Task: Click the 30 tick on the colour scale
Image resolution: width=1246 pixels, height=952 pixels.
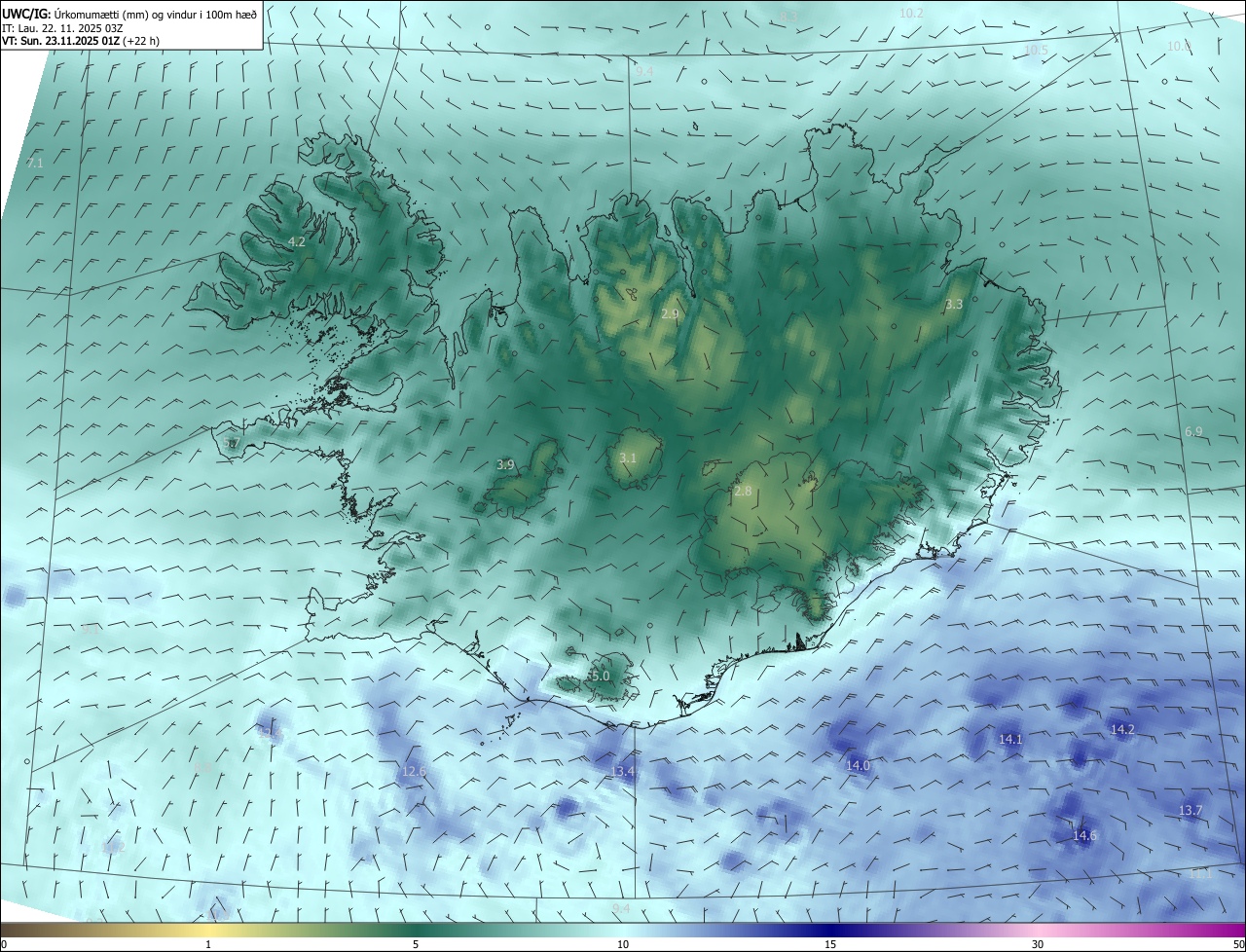Action: tap(1038, 944)
